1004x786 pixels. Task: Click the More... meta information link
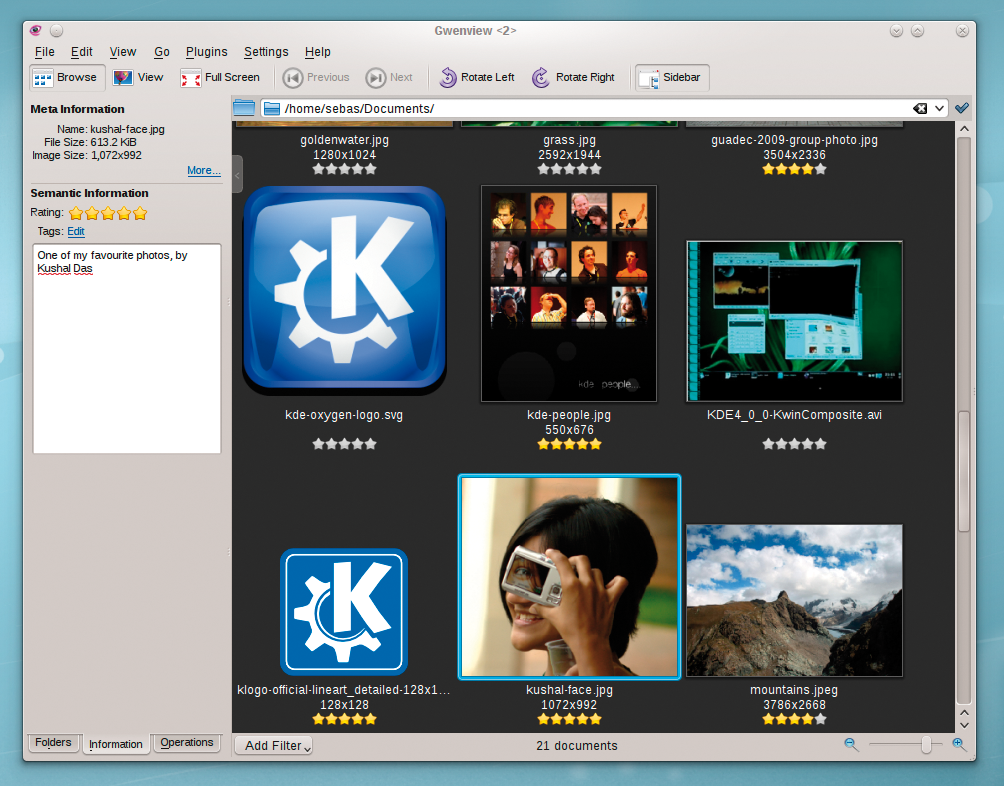pyautogui.click(x=204, y=170)
